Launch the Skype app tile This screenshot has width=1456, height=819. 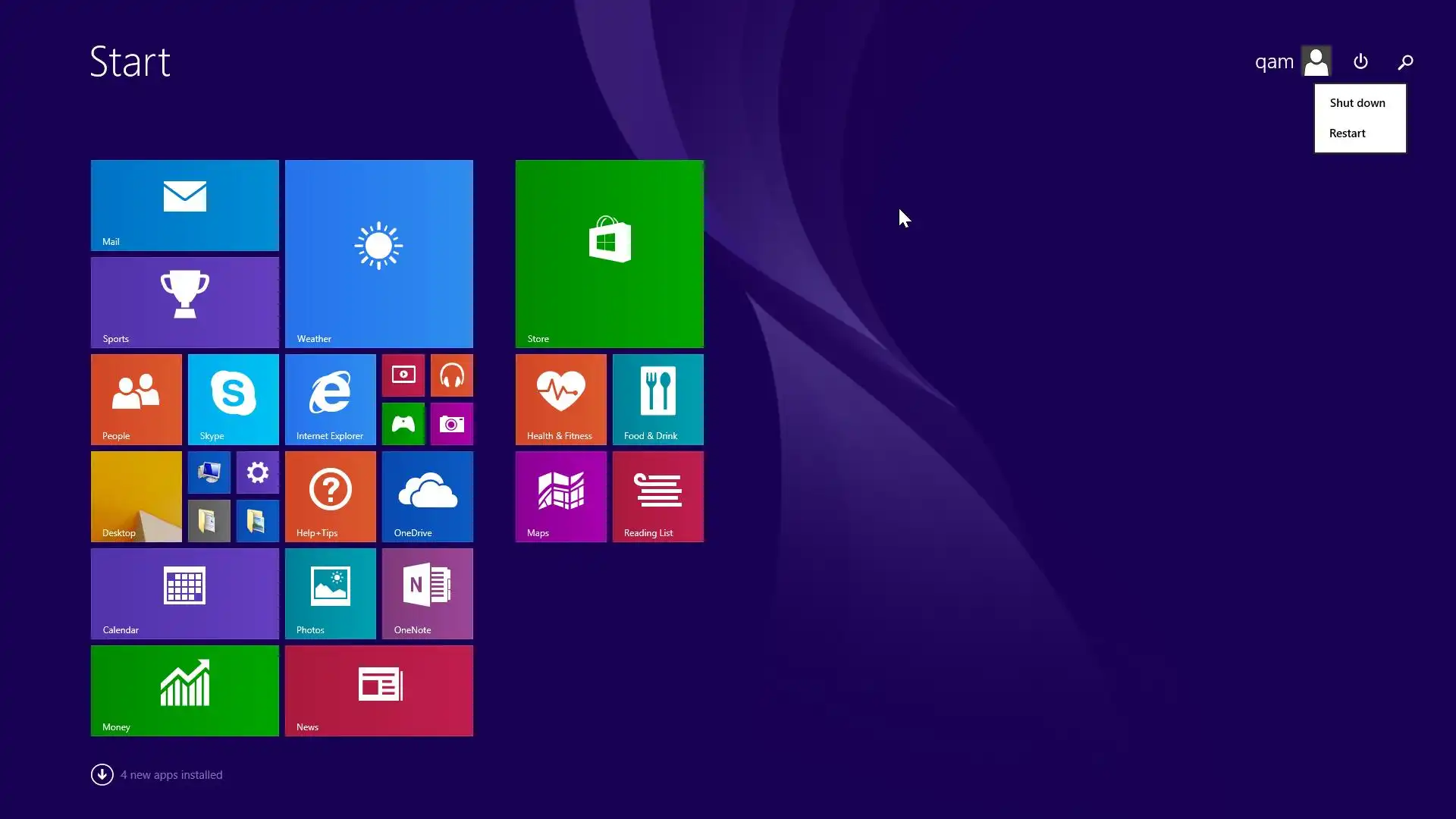pyautogui.click(x=233, y=399)
